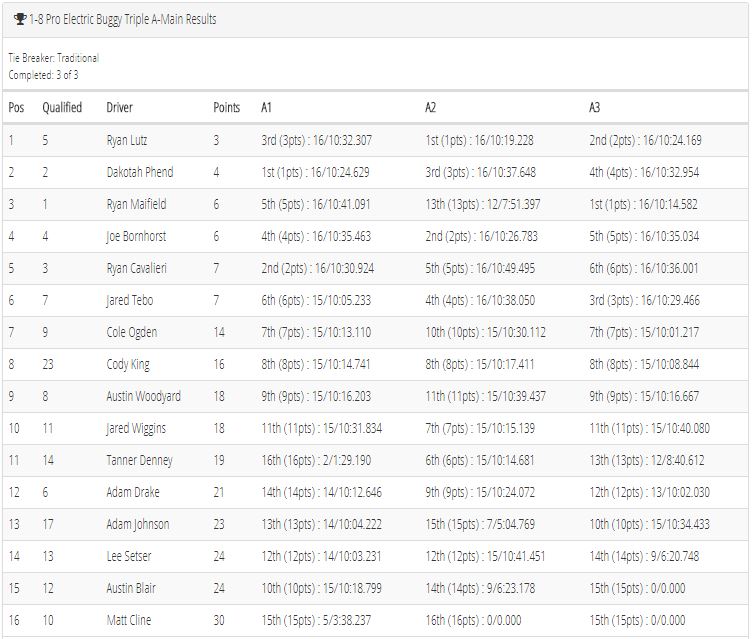Viewport: 752px width, 639px height.
Task: Click the Driver column header
Action: click(x=119, y=107)
